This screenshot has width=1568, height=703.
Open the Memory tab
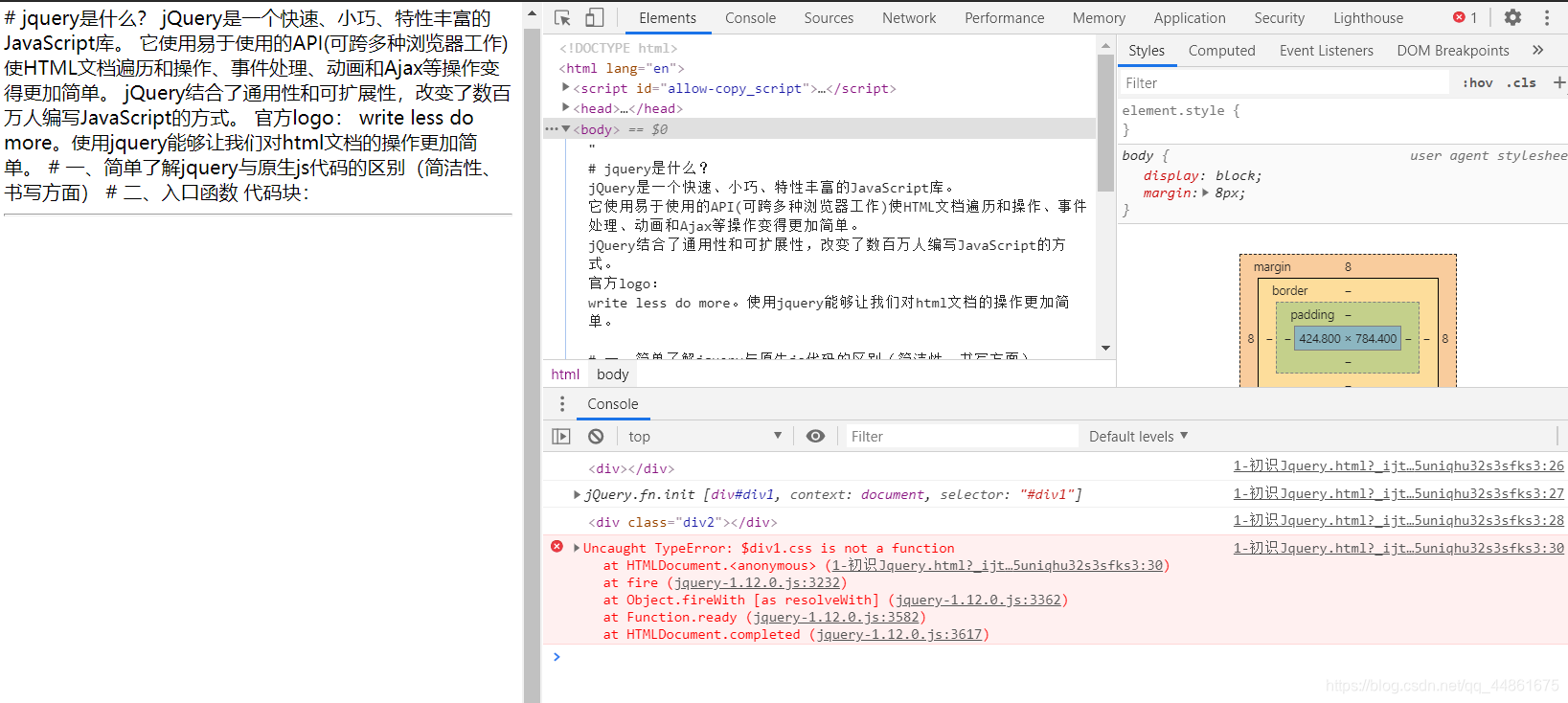coord(1099,18)
